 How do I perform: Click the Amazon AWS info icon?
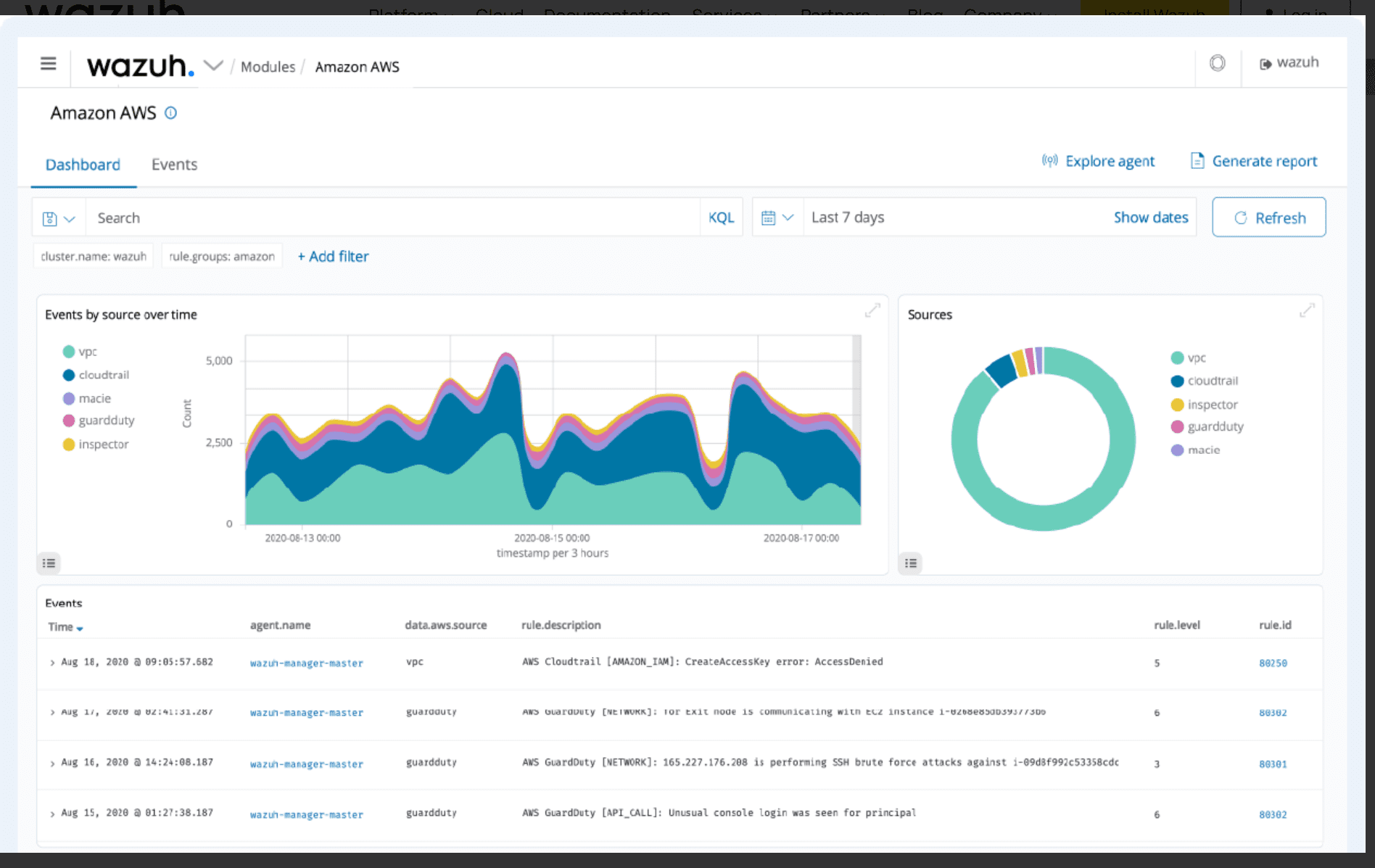(170, 113)
